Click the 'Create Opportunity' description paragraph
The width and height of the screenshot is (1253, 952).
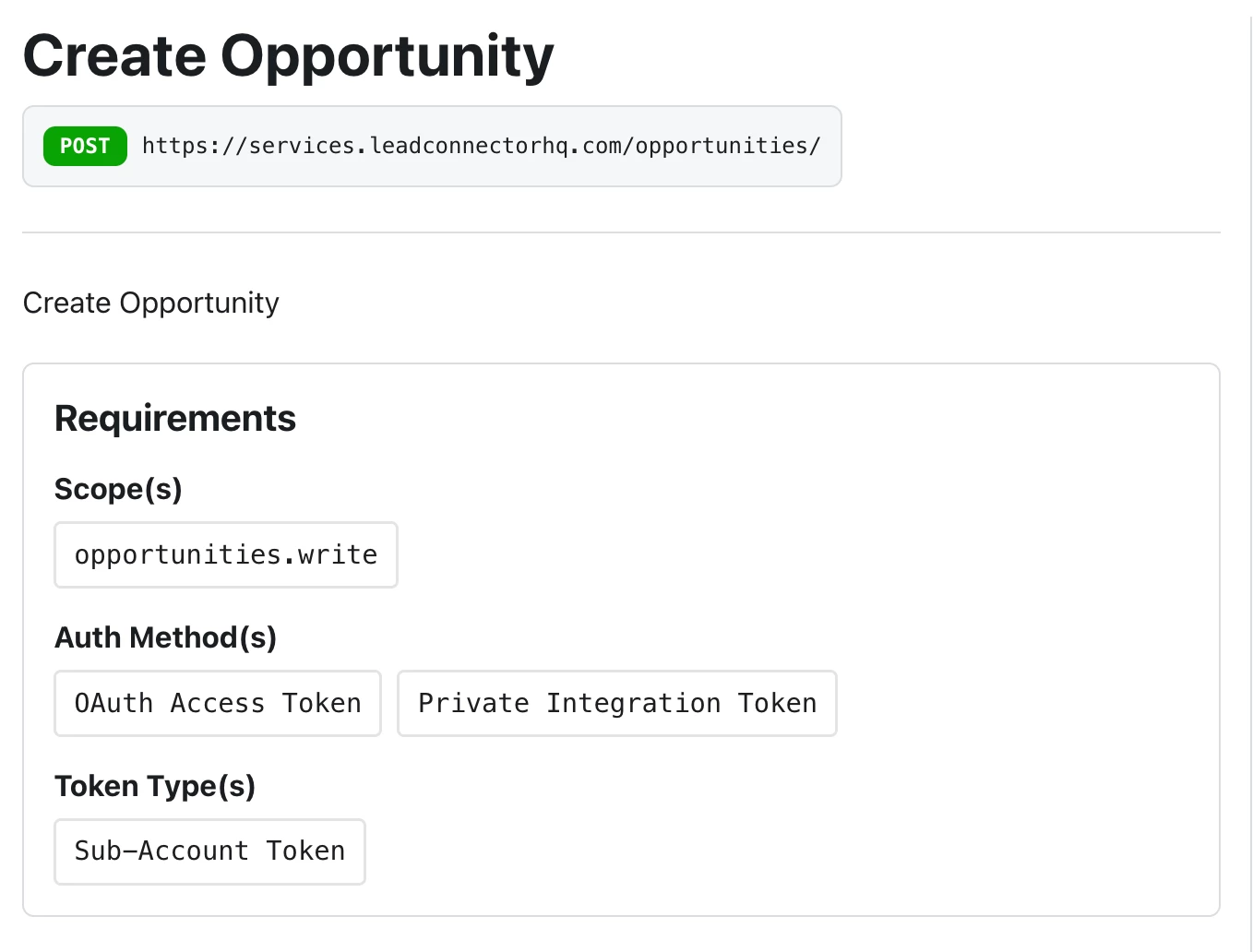point(150,303)
